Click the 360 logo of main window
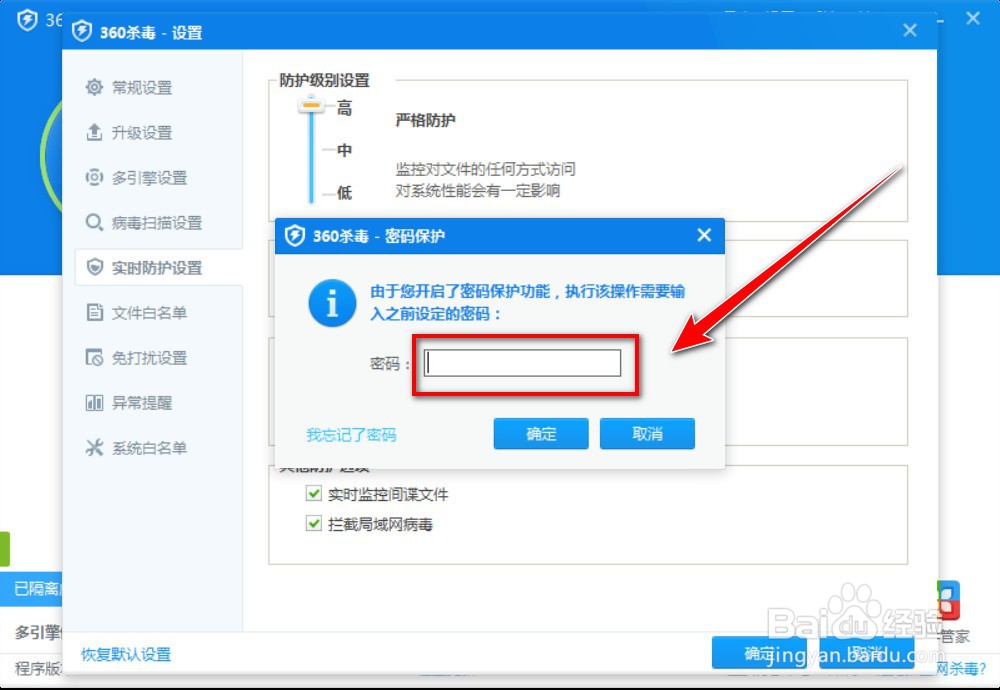 point(27,19)
